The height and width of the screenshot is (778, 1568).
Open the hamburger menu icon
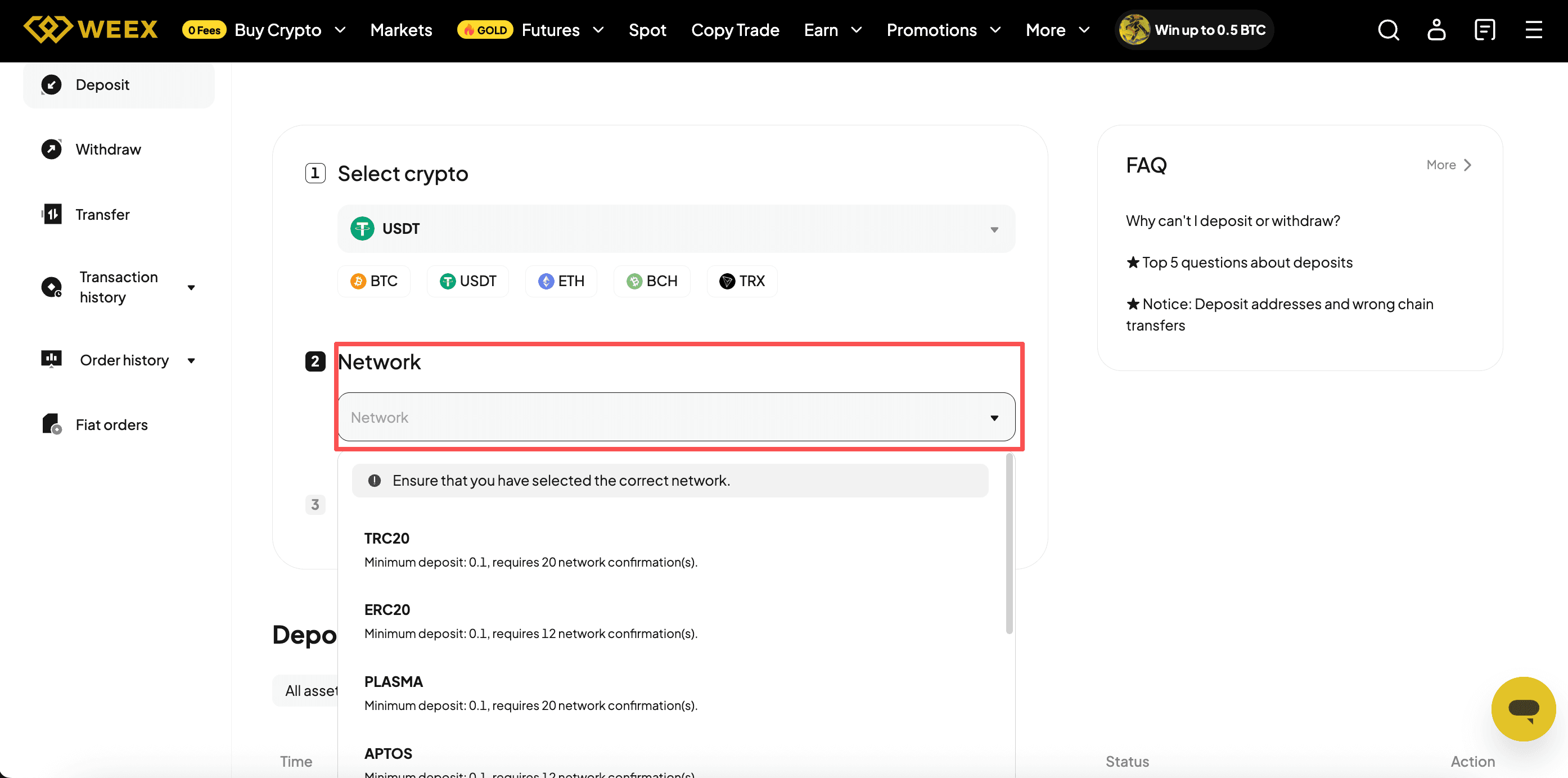pos(1533,30)
